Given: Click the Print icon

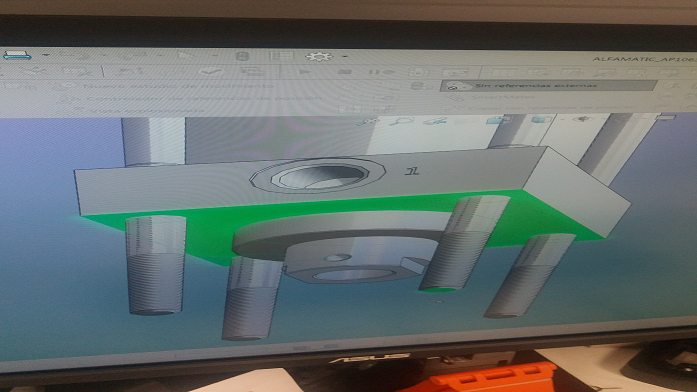Looking at the screenshot, I should pyautogui.click(x=17, y=55).
